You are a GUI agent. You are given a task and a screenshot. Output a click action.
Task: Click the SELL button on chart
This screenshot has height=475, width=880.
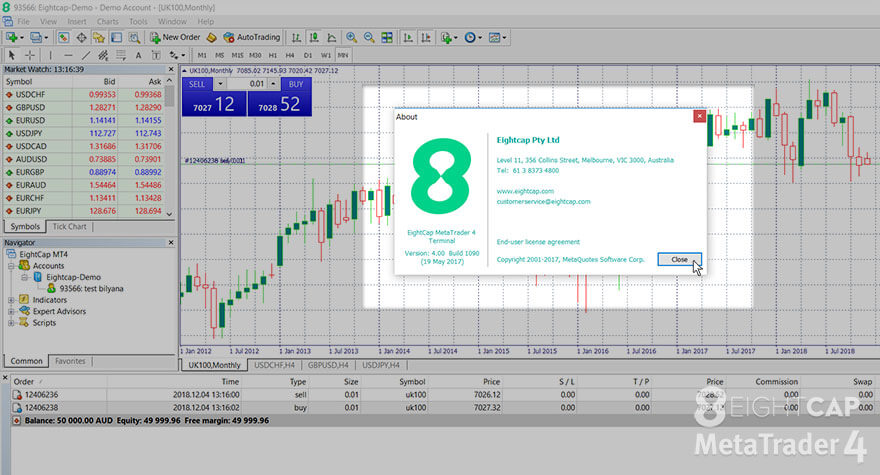click(x=197, y=84)
